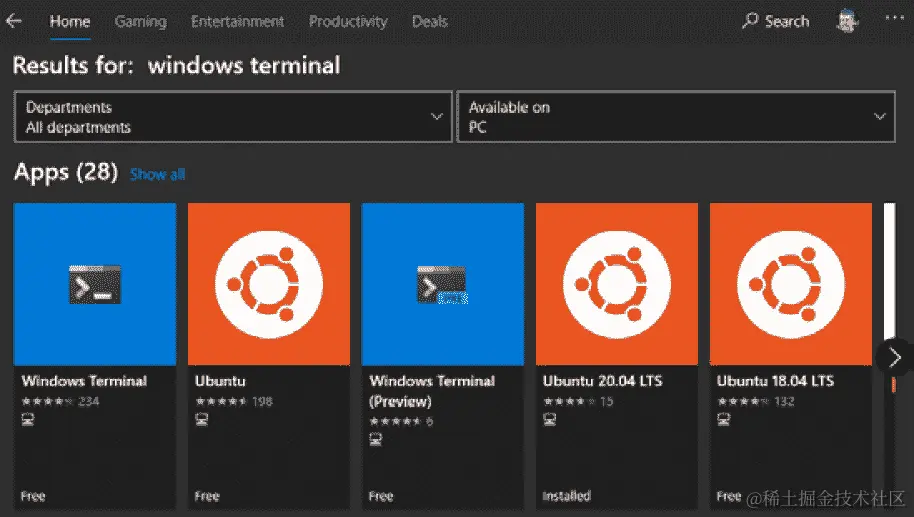Click the PC device icon under Ubuntu 20.04 LTS
The image size is (914, 517).
point(549,420)
